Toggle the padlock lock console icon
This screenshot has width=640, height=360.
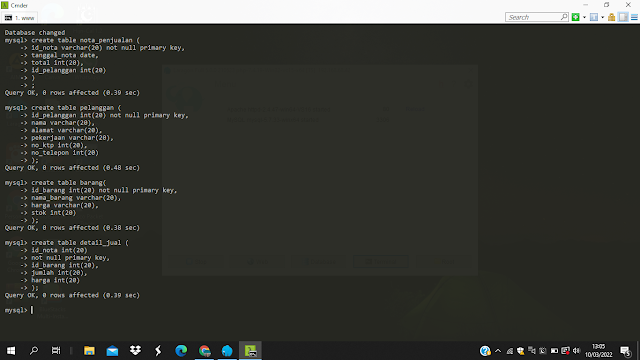point(611,17)
